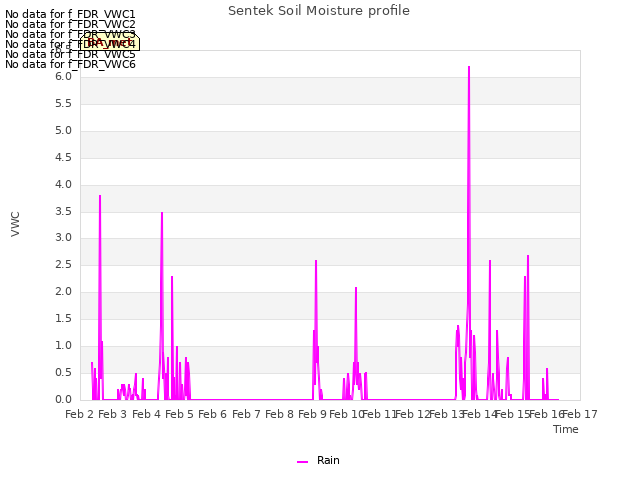Viewport: 640px width, 480px height.
Task: Click the 0.5 y-axis tick label
Action: (63, 372)
